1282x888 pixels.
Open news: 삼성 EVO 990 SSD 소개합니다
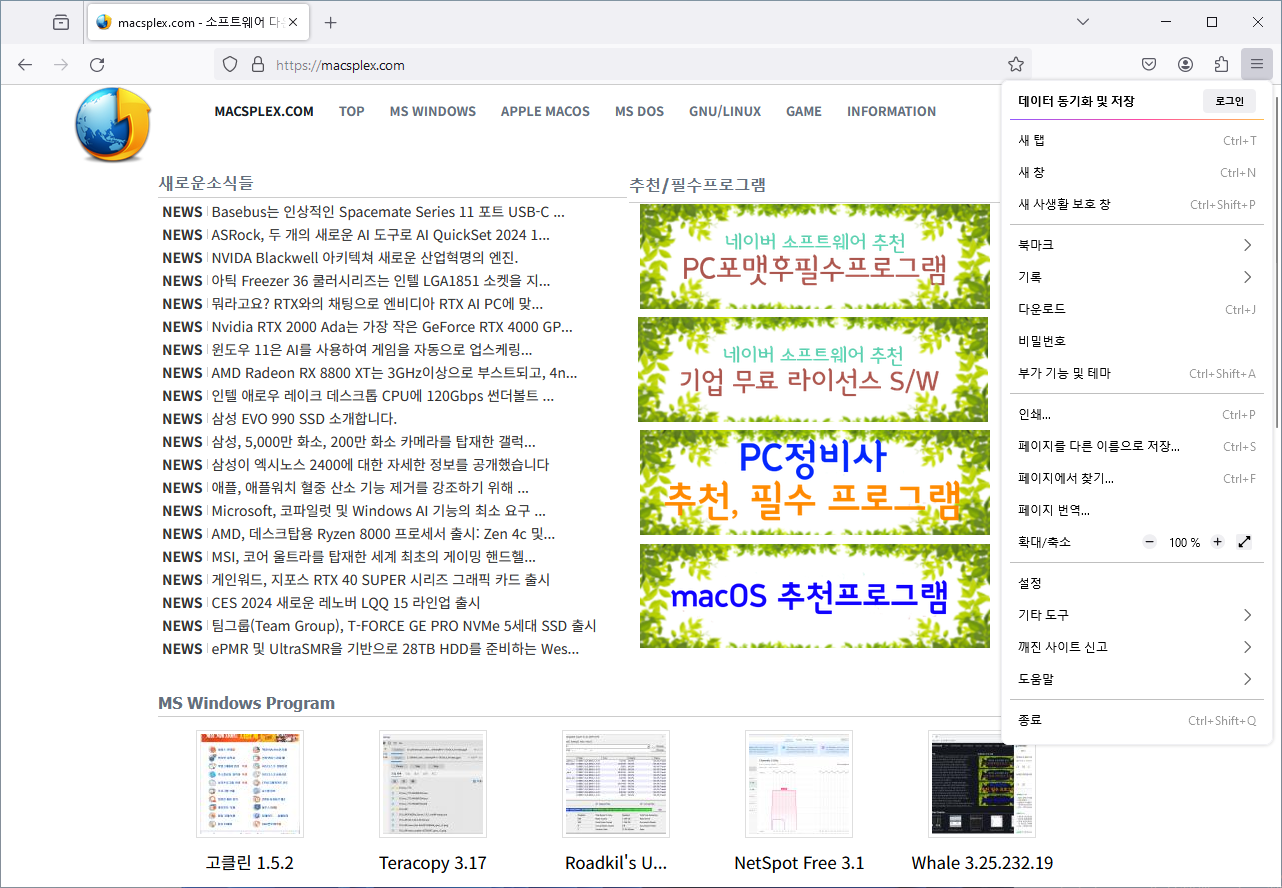(304, 418)
